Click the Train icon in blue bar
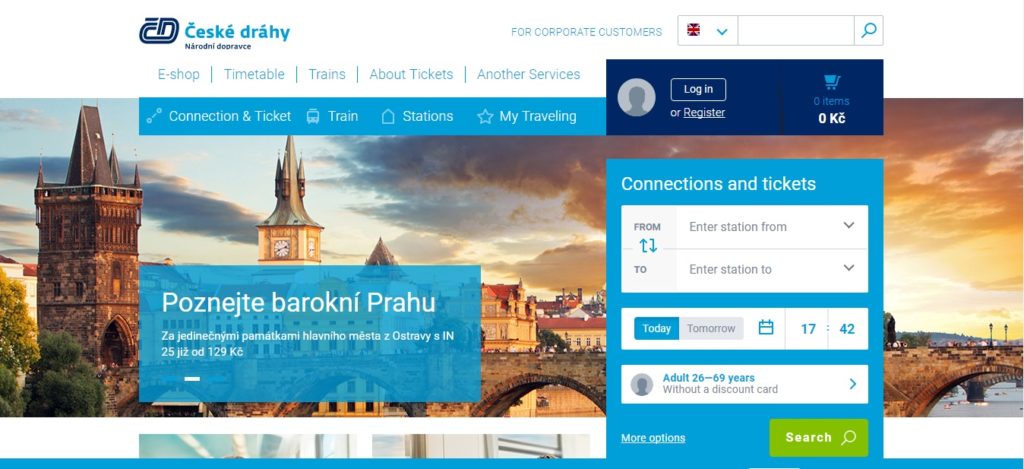1024x469 pixels. pos(313,116)
